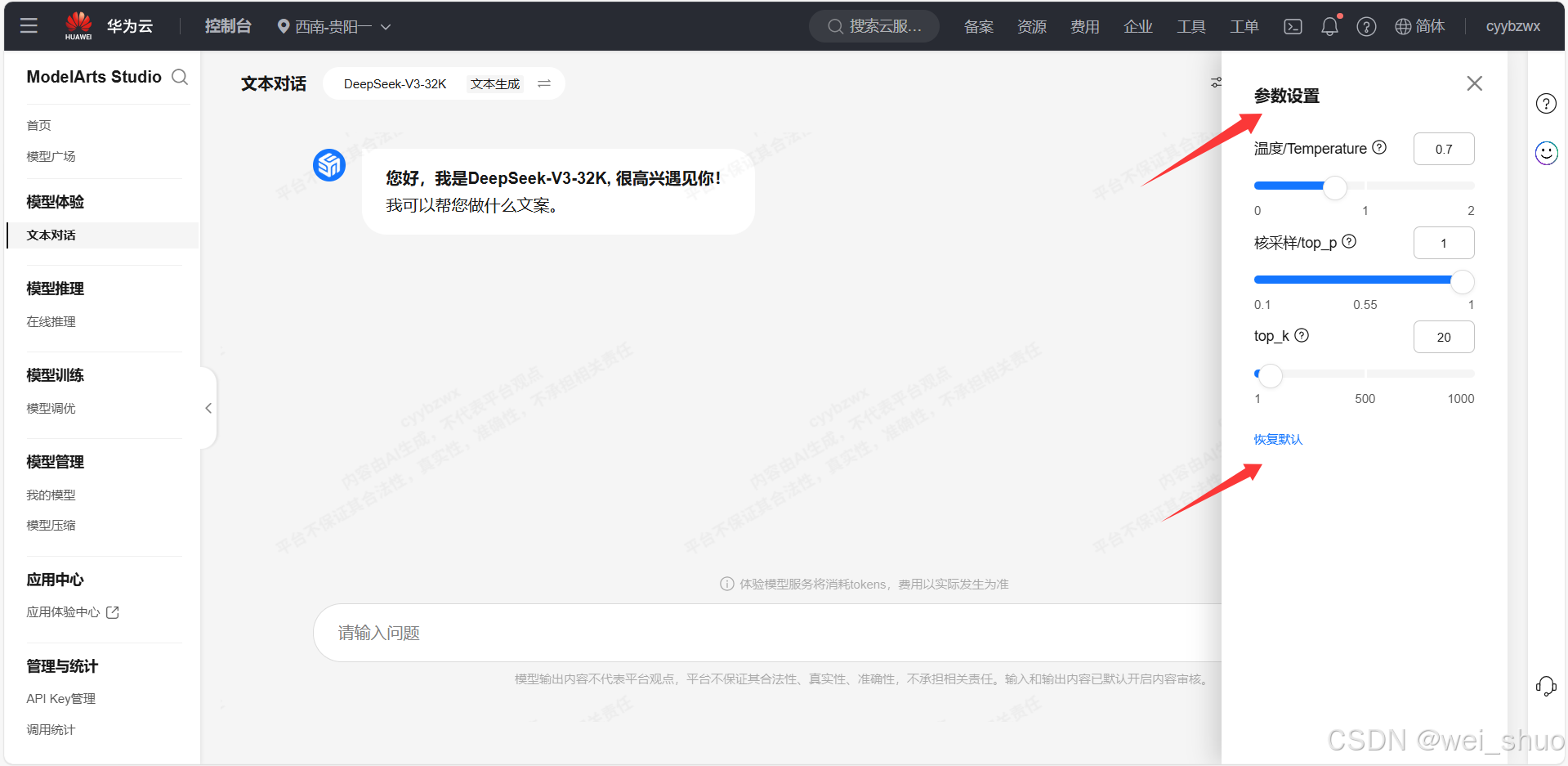The image size is (1568, 766).
Task: Click the DeepSeek assistant avatar icon
Action: (329, 165)
